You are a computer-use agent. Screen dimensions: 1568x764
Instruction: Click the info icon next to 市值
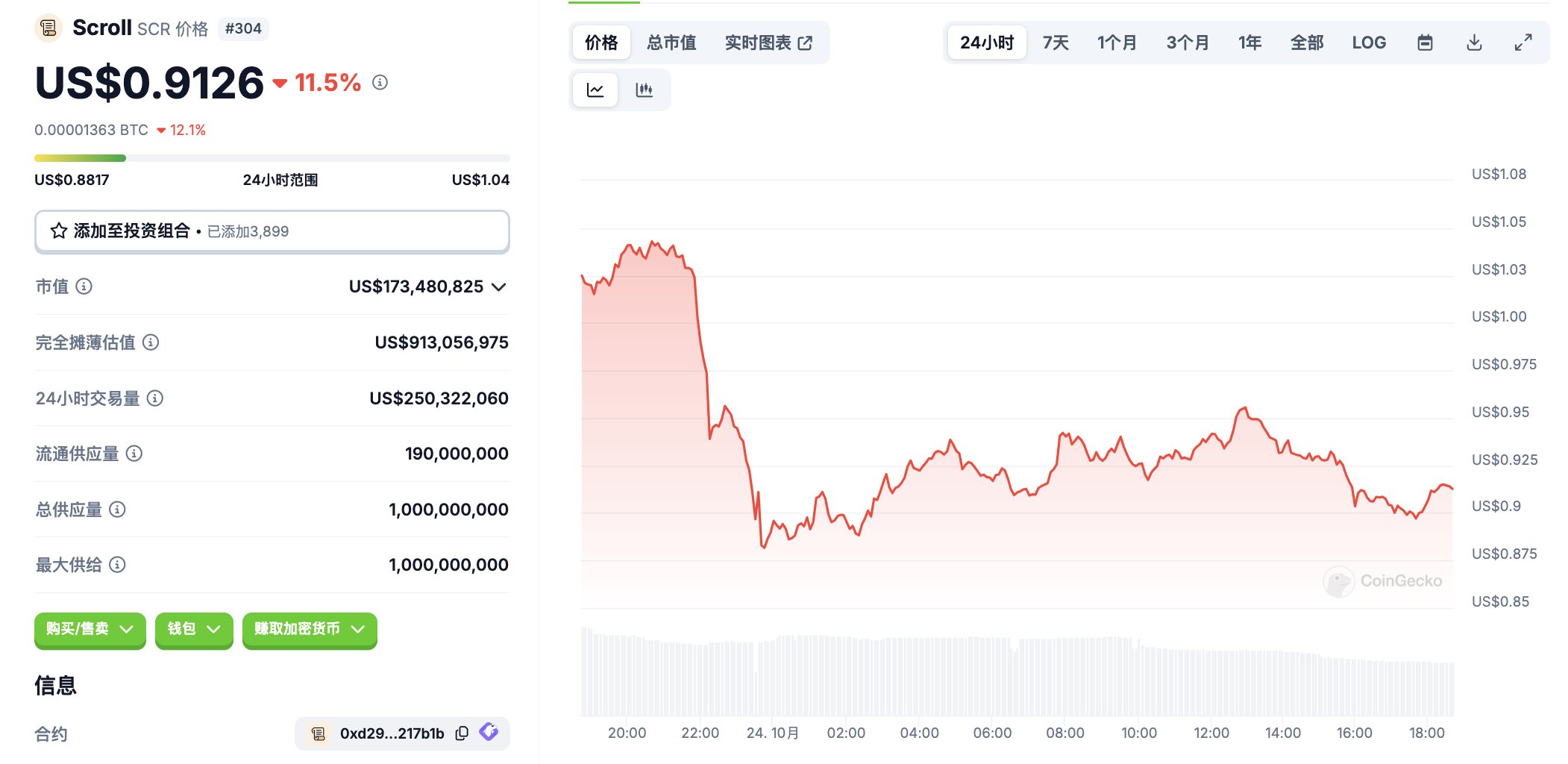pos(84,286)
